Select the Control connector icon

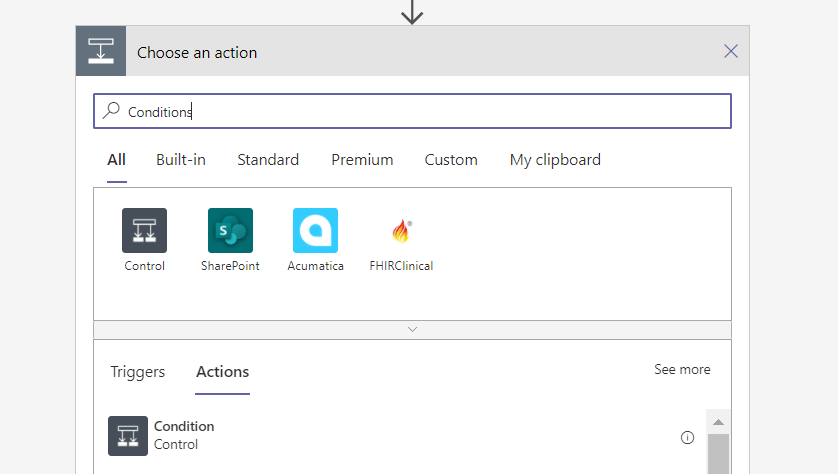coord(144,231)
